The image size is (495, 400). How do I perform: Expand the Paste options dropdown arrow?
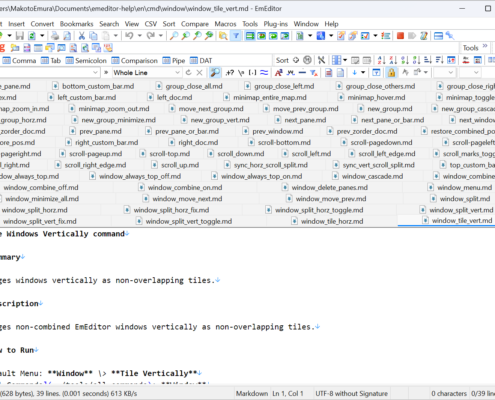point(116,36)
